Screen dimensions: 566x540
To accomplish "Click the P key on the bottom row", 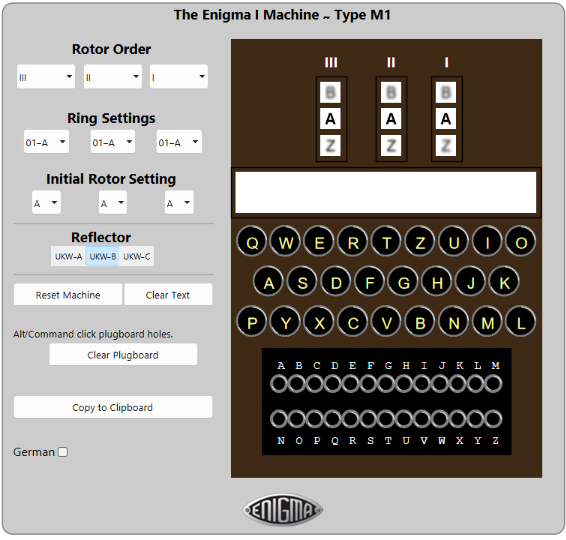I will 252,322.
